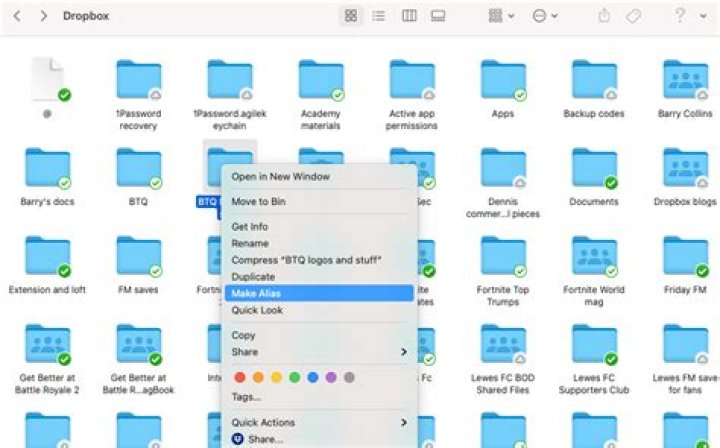The width and height of the screenshot is (720, 448).
Task: Apply the red tag color
Action: [240, 377]
